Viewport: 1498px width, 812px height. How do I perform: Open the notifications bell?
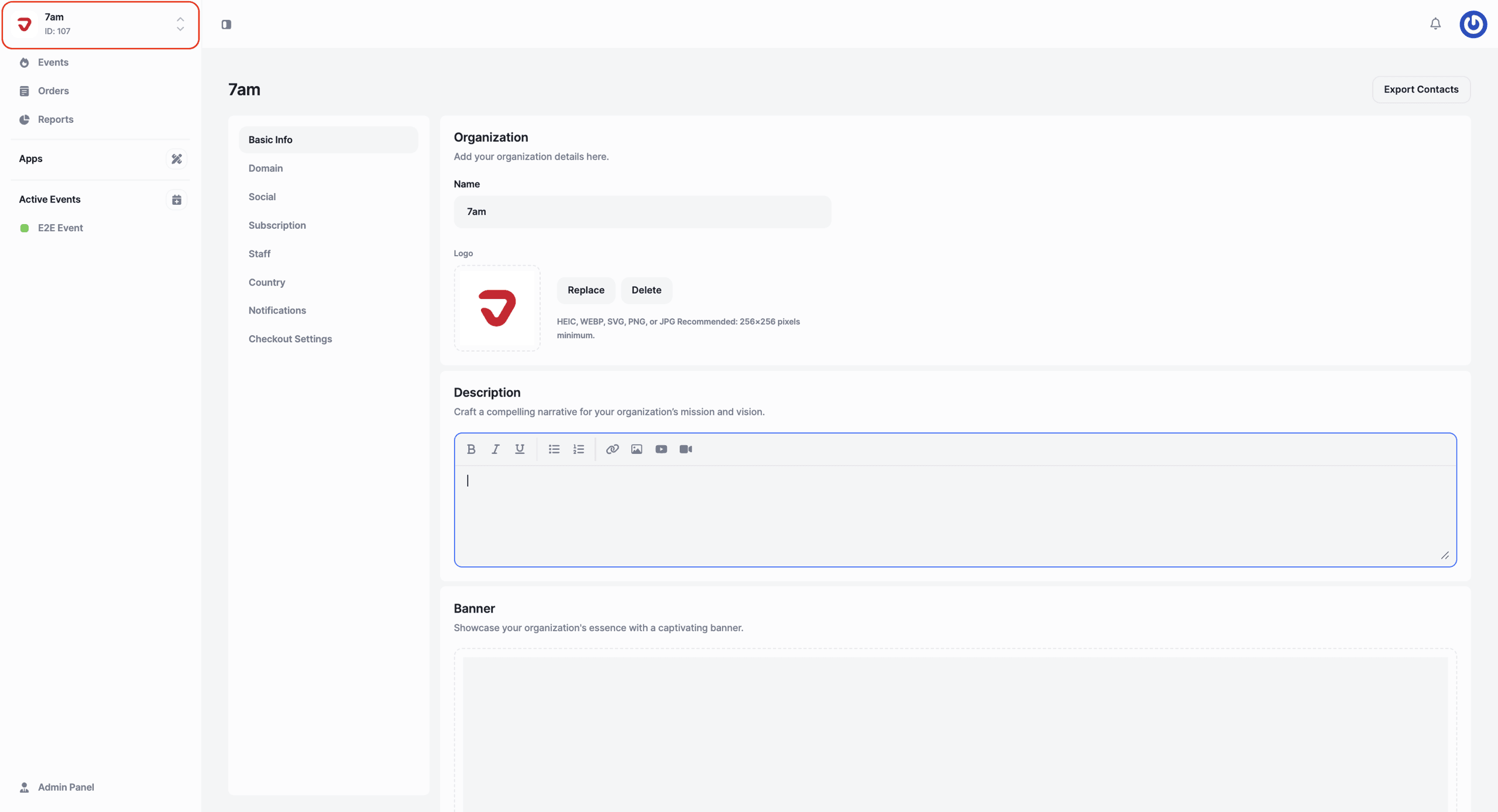[x=1435, y=24]
